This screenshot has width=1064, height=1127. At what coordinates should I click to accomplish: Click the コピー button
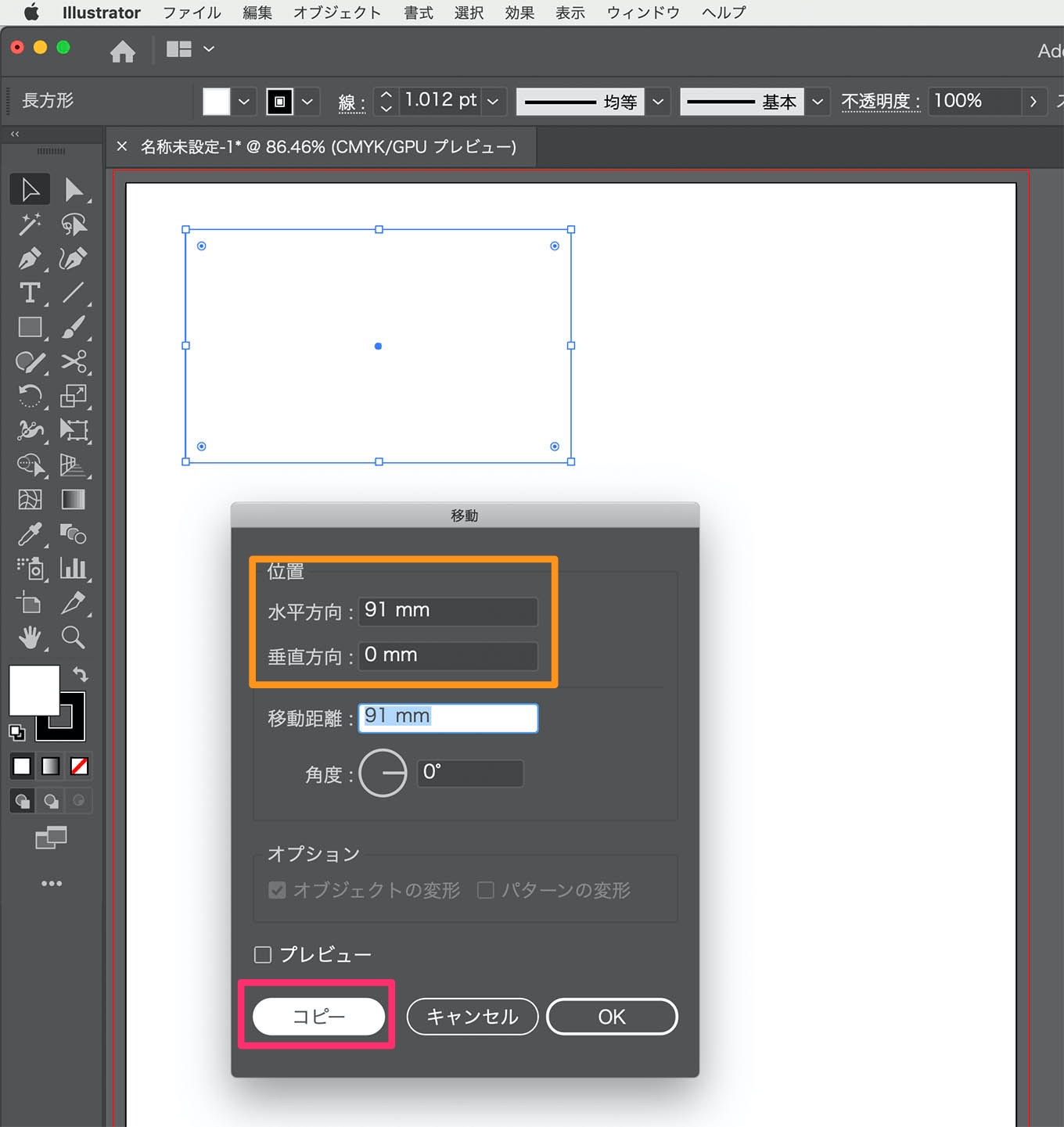click(x=319, y=1017)
